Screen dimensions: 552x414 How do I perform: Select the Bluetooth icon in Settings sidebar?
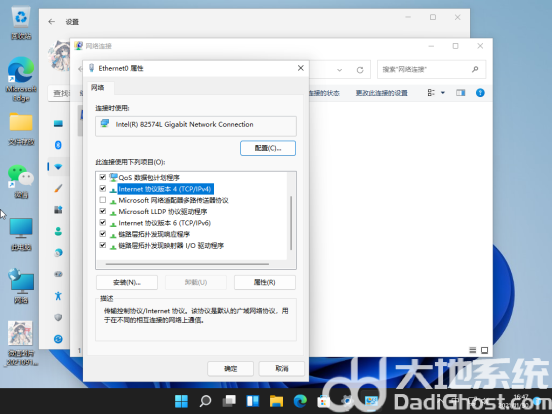pyautogui.click(x=58, y=145)
